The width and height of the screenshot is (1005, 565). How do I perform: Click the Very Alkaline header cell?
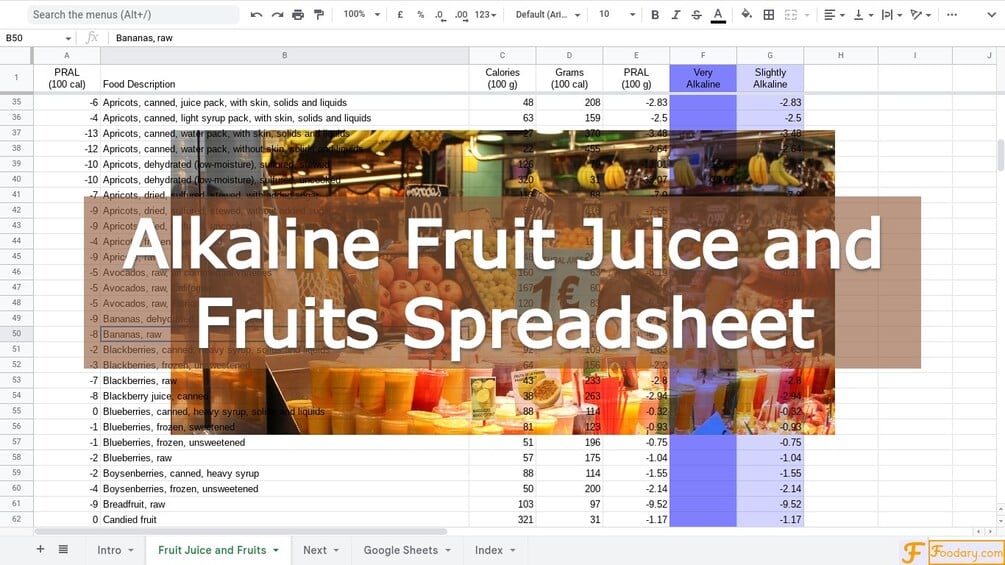click(703, 78)
